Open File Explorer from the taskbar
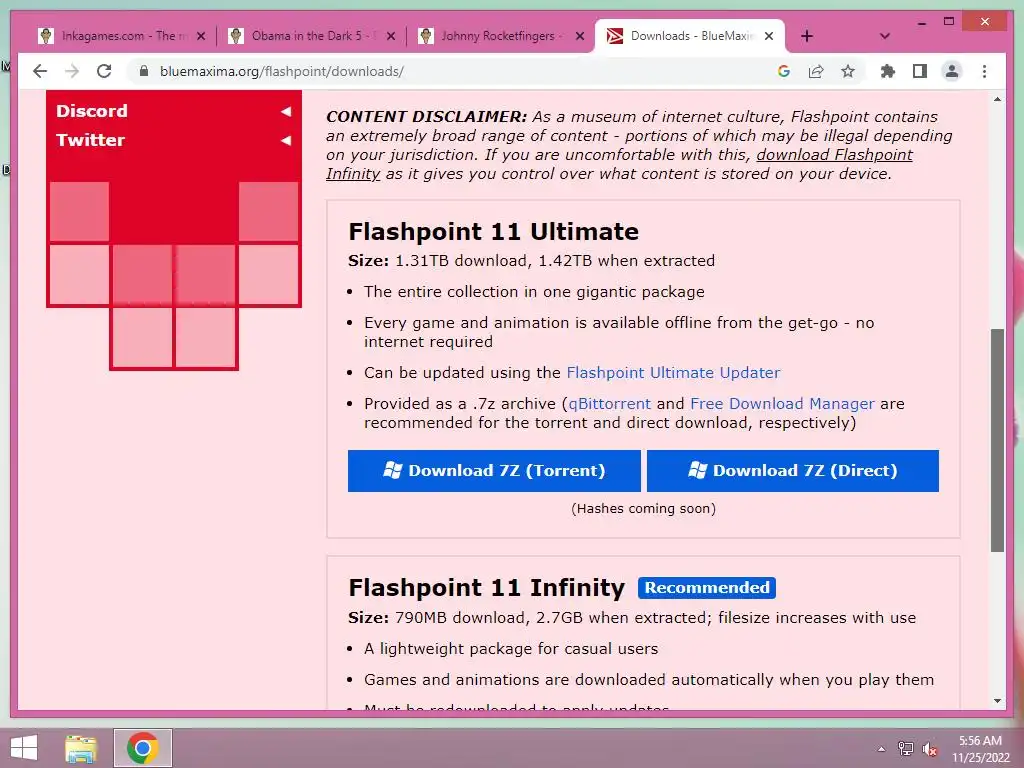 point(81,748)
